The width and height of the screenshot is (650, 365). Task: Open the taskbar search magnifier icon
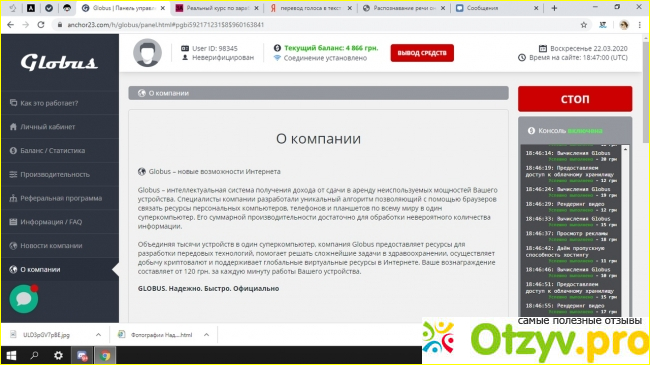click(x=34, y=355)
